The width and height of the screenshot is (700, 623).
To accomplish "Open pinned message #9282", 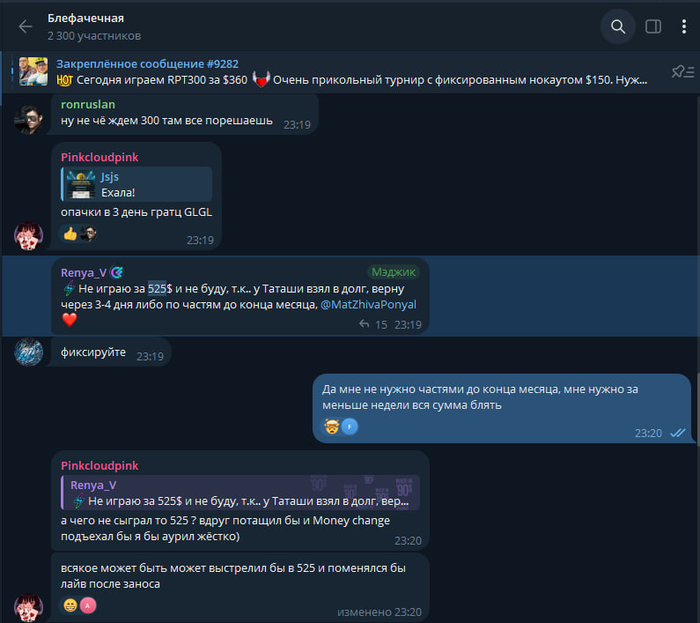I will (x=351, y=72).
